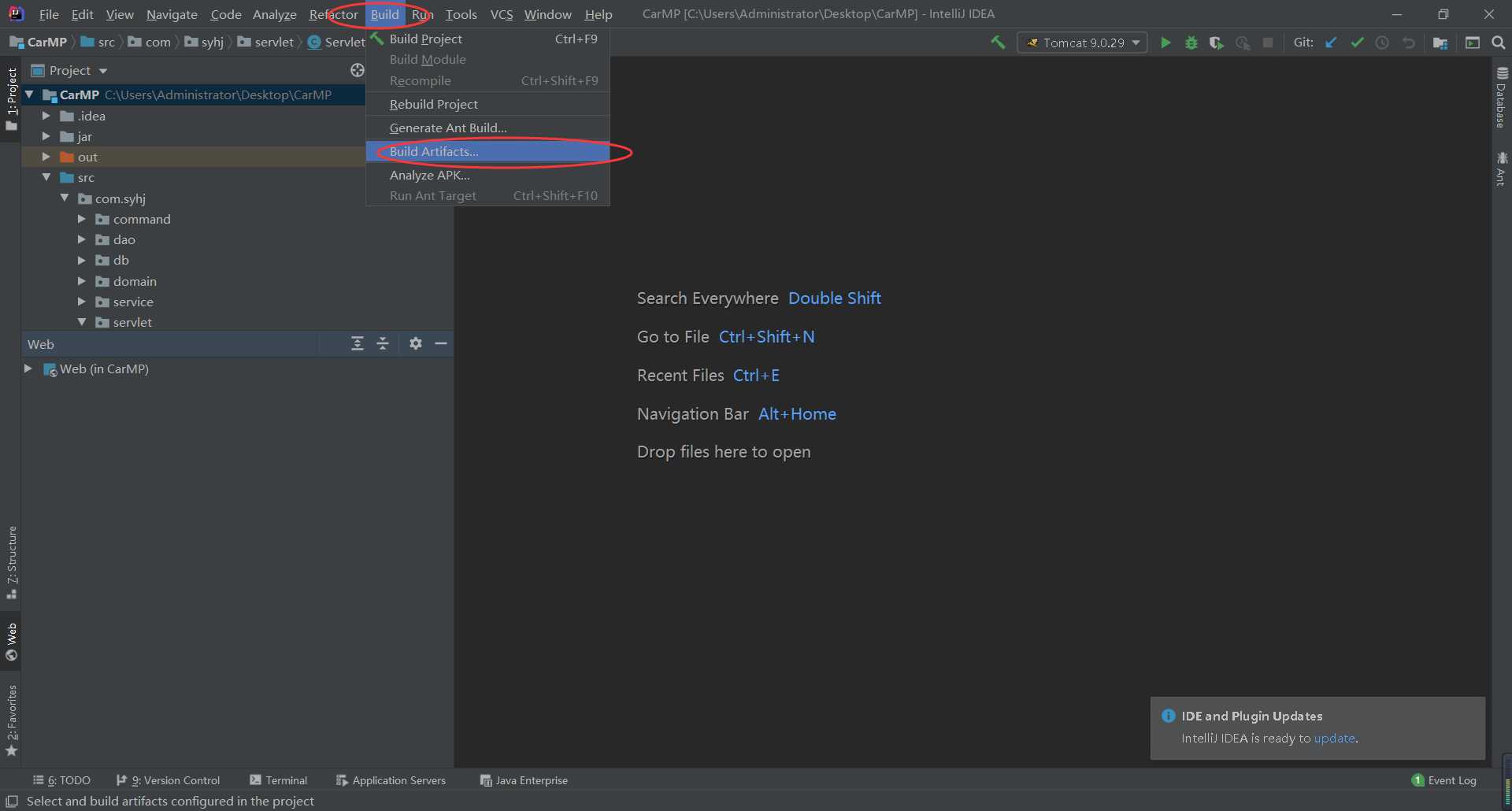This screenshot has width=1512, height=811.
Task: Open the Tools menu
Action: [x=461, y=14]
